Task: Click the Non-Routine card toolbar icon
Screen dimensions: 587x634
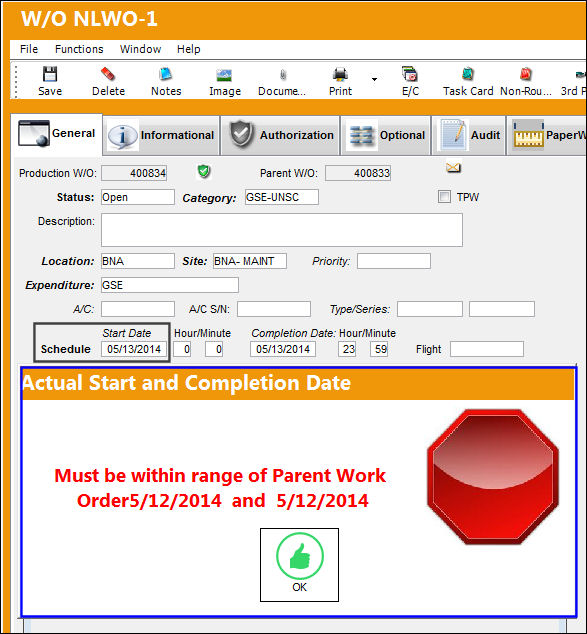Action: pyautogui.click(x=526, y=74)
